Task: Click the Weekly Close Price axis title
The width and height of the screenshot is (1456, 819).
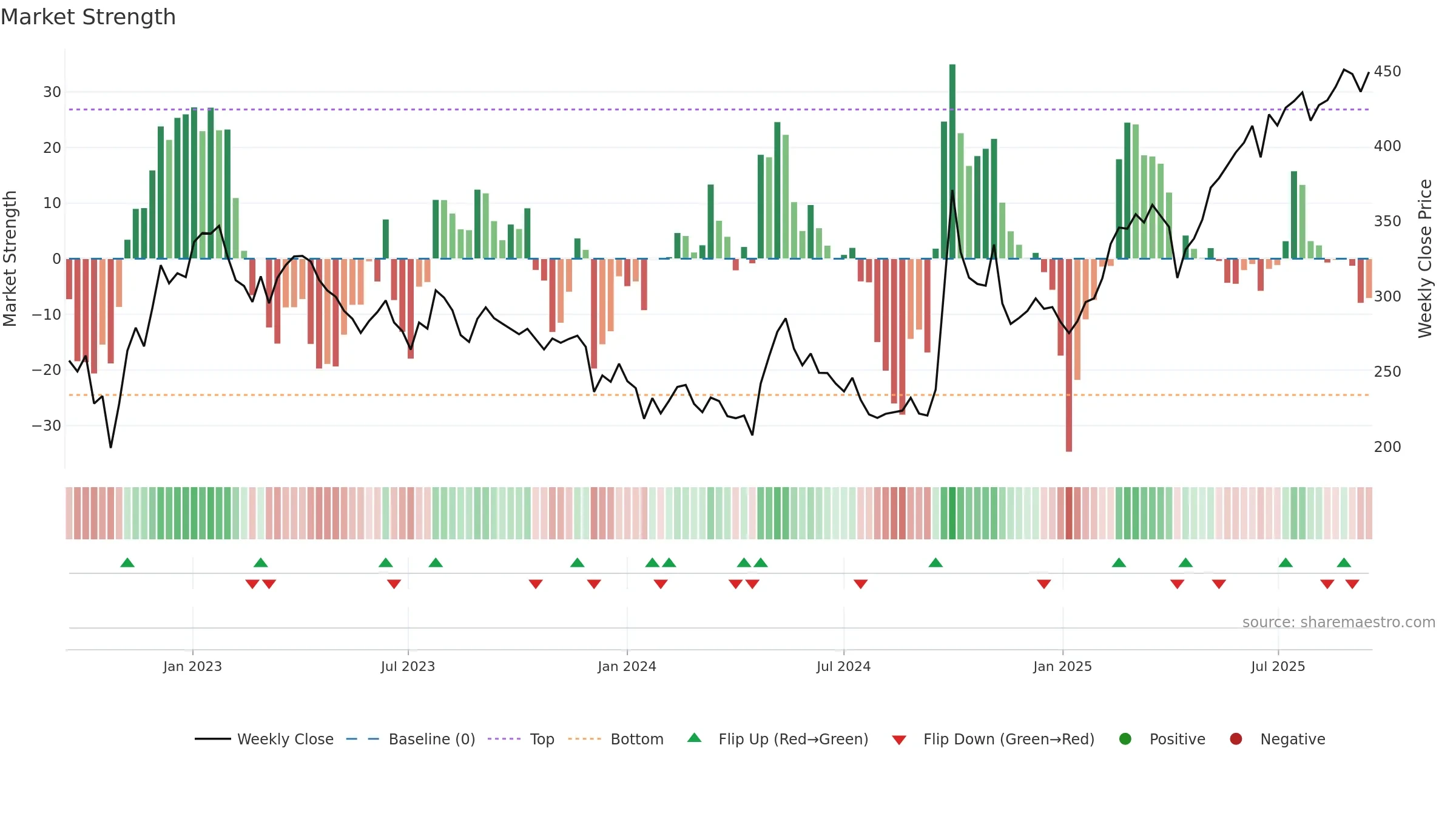Action: 1425,258
